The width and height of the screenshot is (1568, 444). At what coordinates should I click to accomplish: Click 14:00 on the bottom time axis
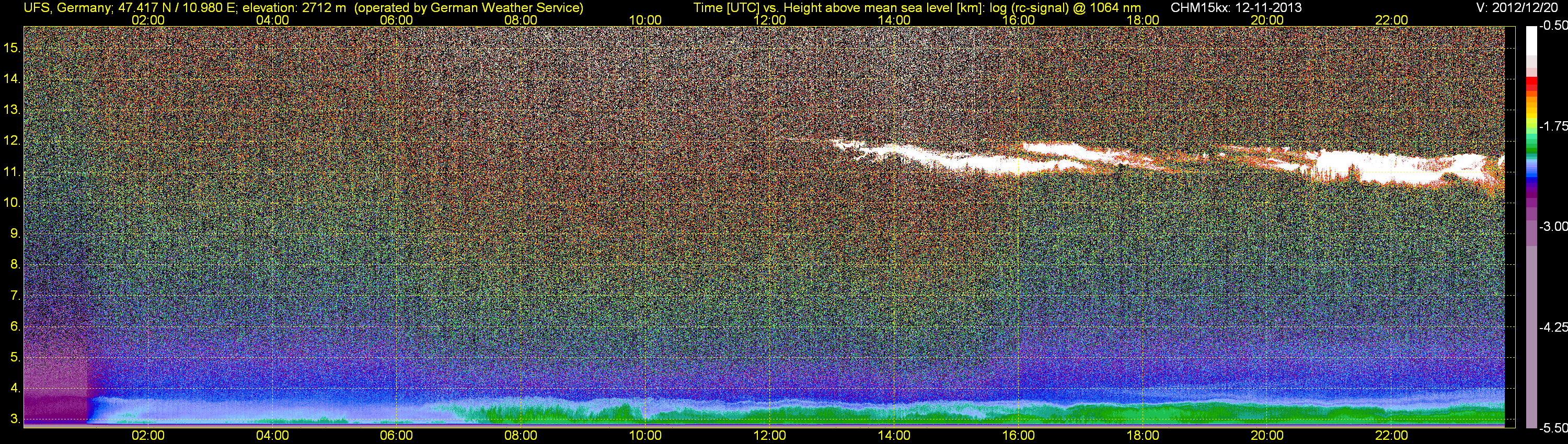pyautogui.click(x=894, y=436)
